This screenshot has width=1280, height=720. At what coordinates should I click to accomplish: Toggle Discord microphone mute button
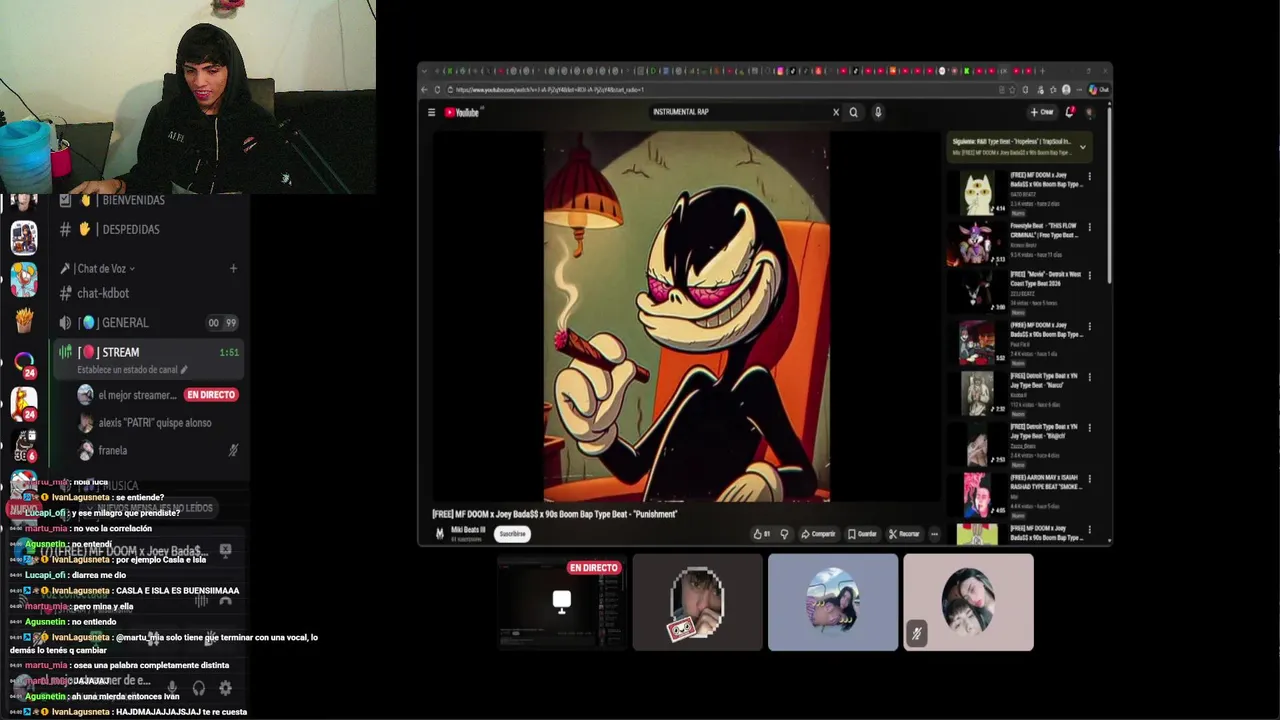click(x=172, y=688)
